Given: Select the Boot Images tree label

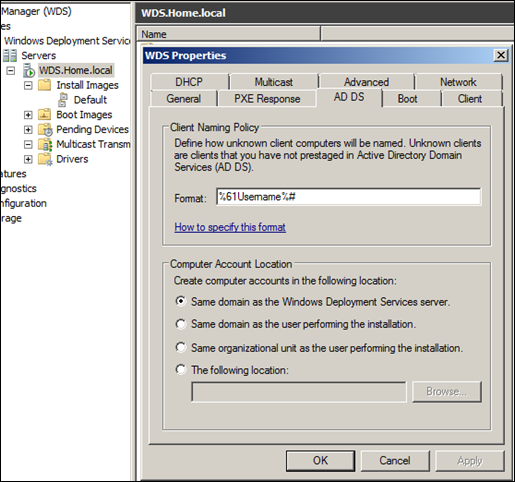Looking at the screenshot, I should 84,115.
